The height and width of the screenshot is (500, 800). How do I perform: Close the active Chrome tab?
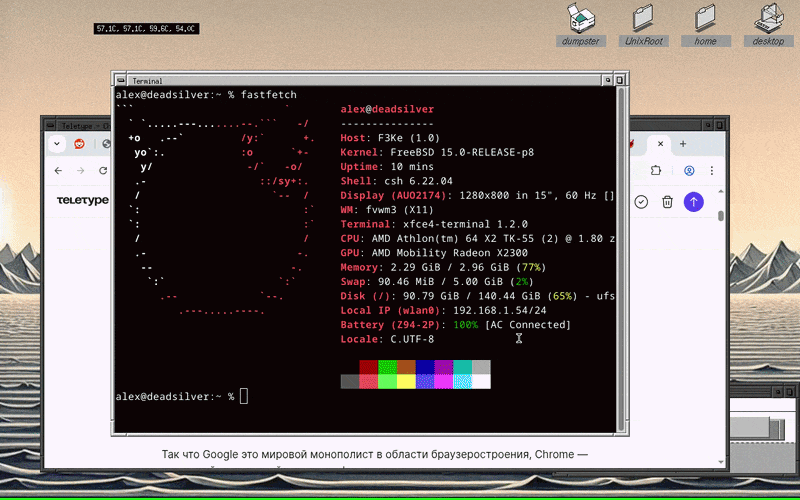(660, 144)
